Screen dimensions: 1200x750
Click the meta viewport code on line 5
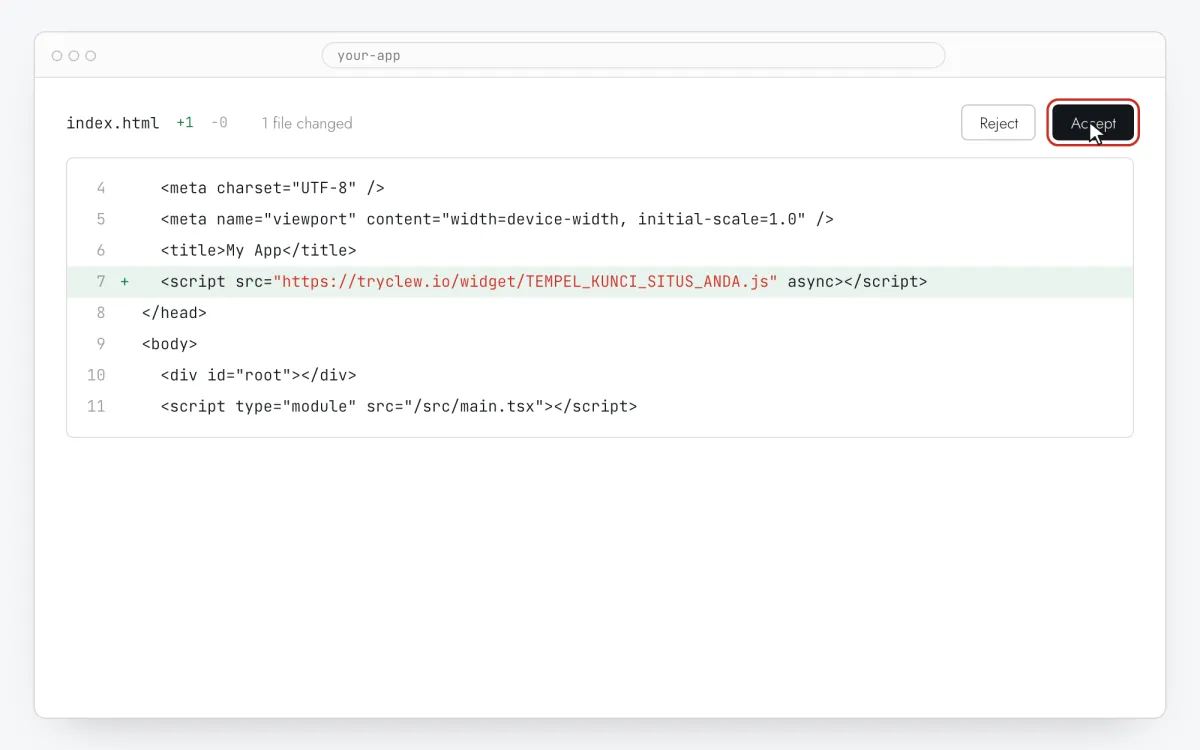(497, 219)
